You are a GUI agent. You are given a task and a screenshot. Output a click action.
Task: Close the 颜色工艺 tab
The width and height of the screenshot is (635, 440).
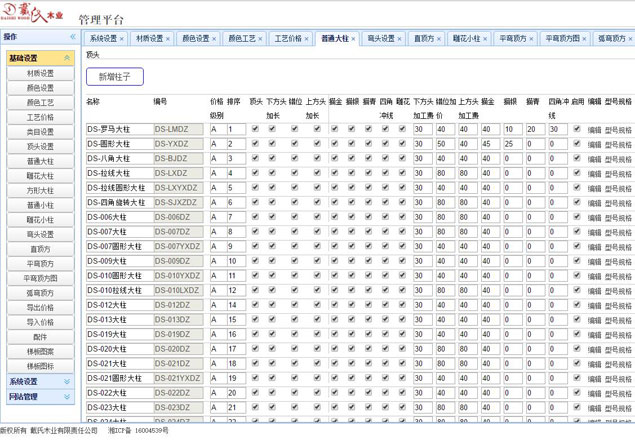pos(260,39)
